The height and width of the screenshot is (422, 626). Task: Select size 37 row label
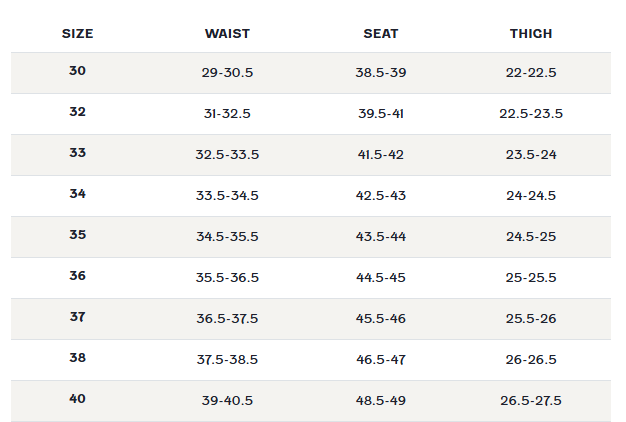[77, 317]
